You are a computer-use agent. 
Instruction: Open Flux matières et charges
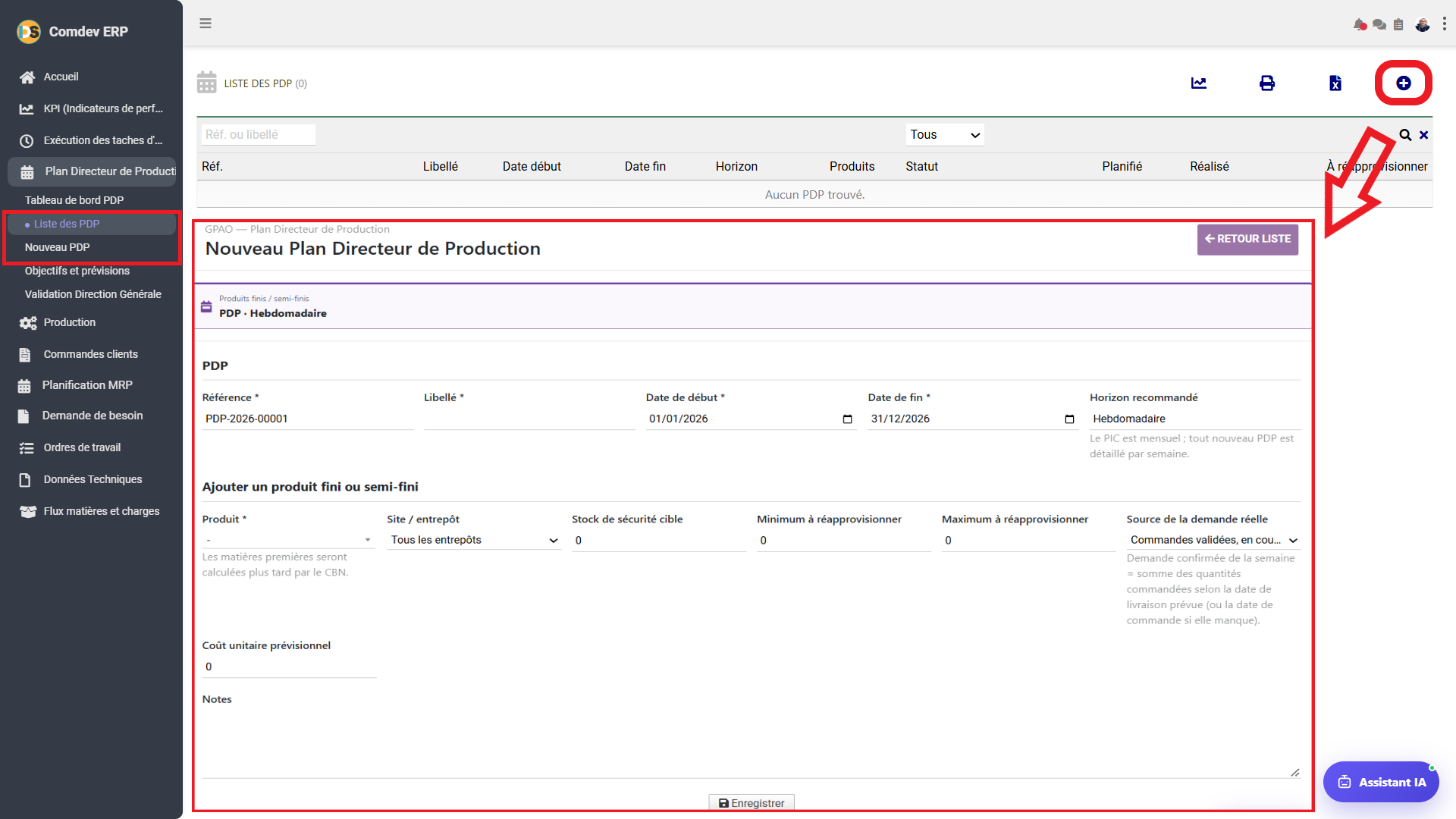(x=91, y=511)
